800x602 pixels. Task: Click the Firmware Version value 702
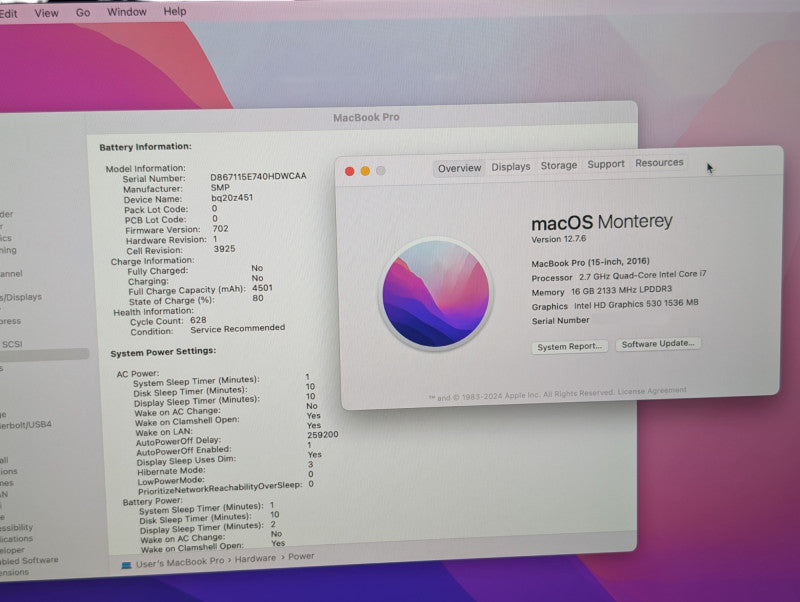point(220,229)
